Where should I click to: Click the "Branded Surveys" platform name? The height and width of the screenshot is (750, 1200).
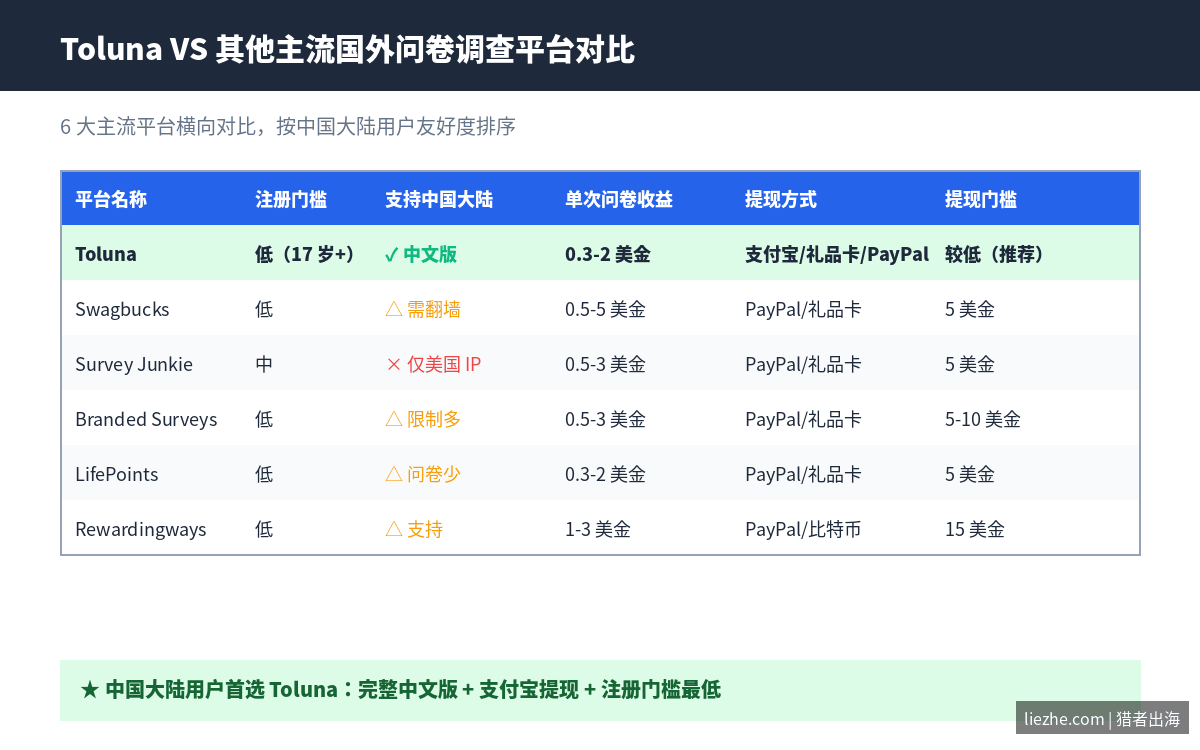point(146,419)
